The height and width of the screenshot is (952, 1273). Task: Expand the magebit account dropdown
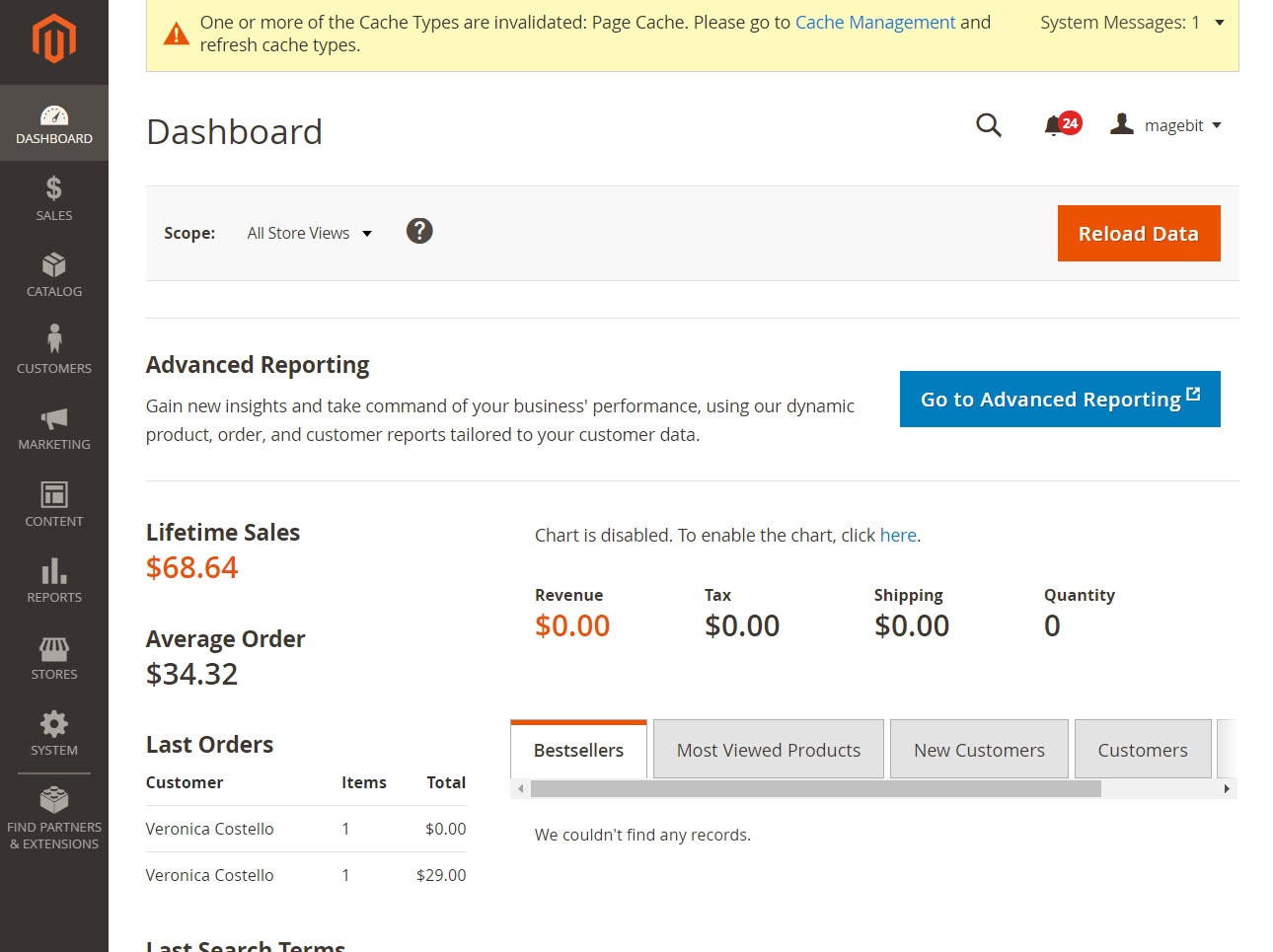point(1165,125)
